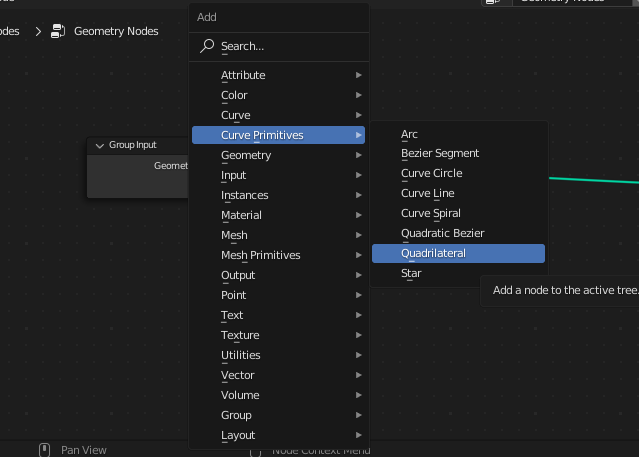Viewport: 639px width, 457px height.
Task: Open the Material submenu
Action: click(279, 215)
